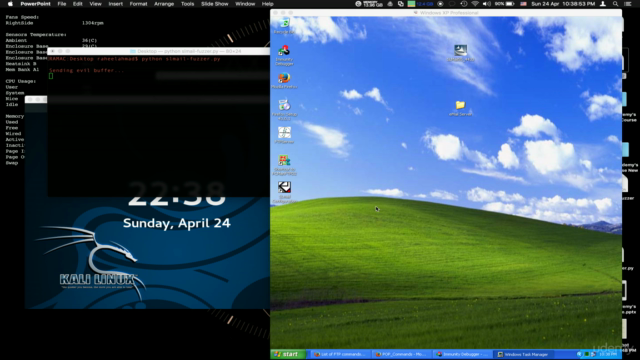Click the battery status icon
The height and width of the screenshot is (360, 640).
coord(510,4)
